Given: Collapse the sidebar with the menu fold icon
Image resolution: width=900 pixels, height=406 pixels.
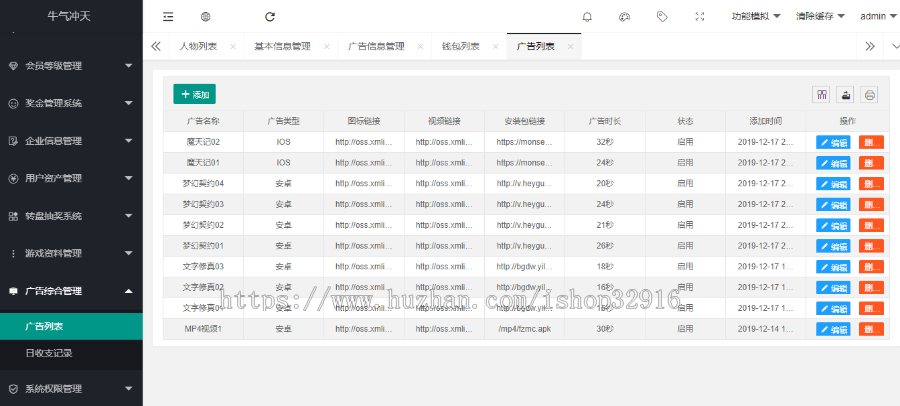Looking at the screenshot, I should click(168, 17).
